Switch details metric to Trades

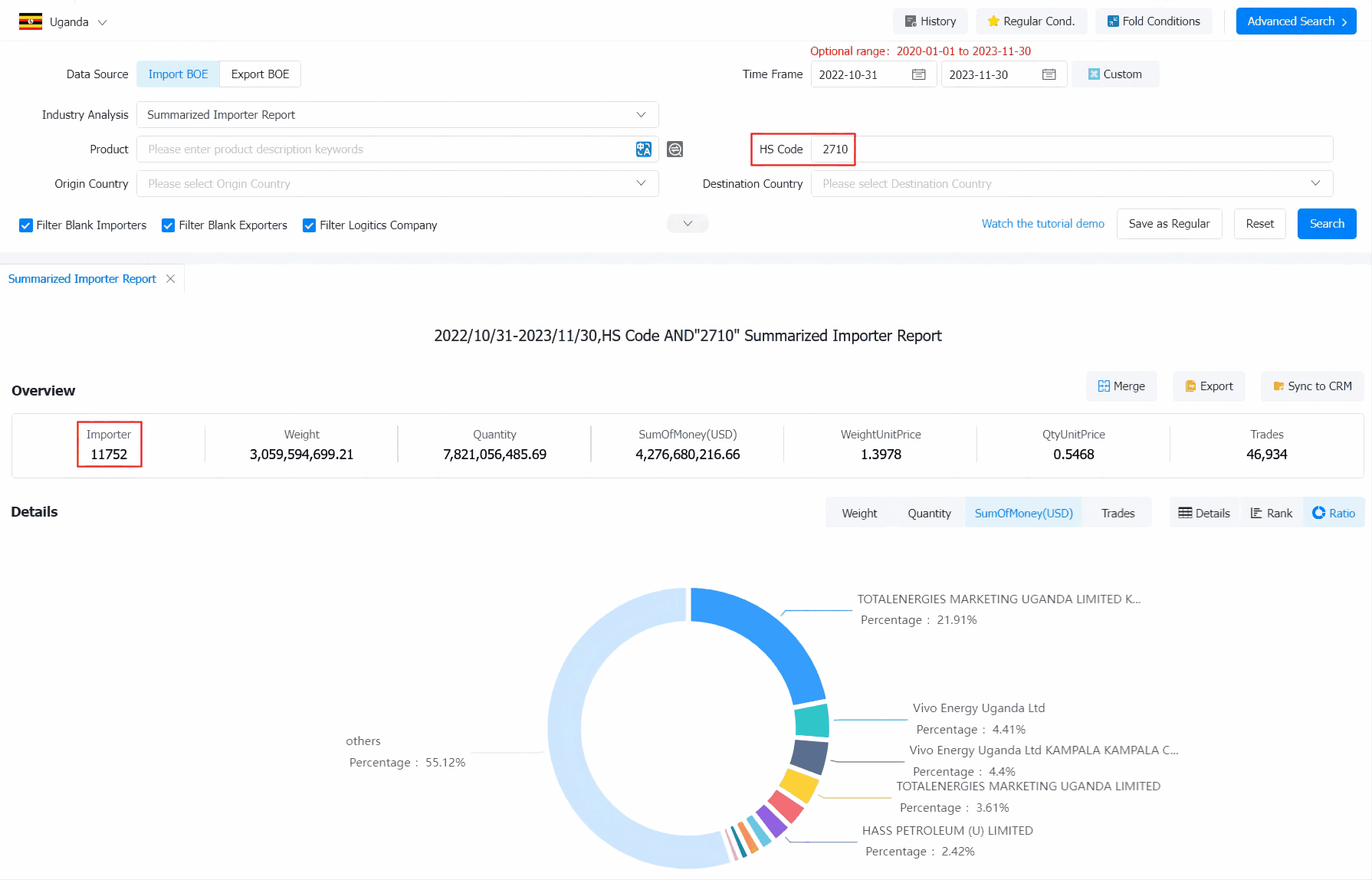[x=1118, y=514]
